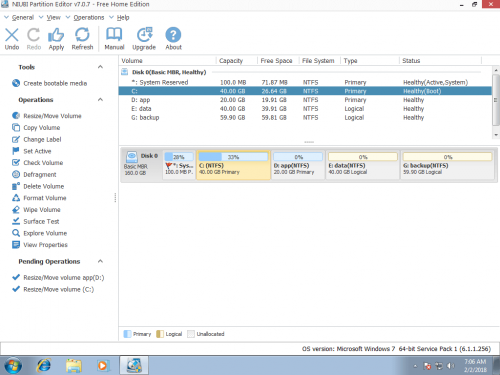The width and height of the screenshot is (500, 375).
Task: Open Windows Explorer folder on taskbar
Action: click(74, 366)
